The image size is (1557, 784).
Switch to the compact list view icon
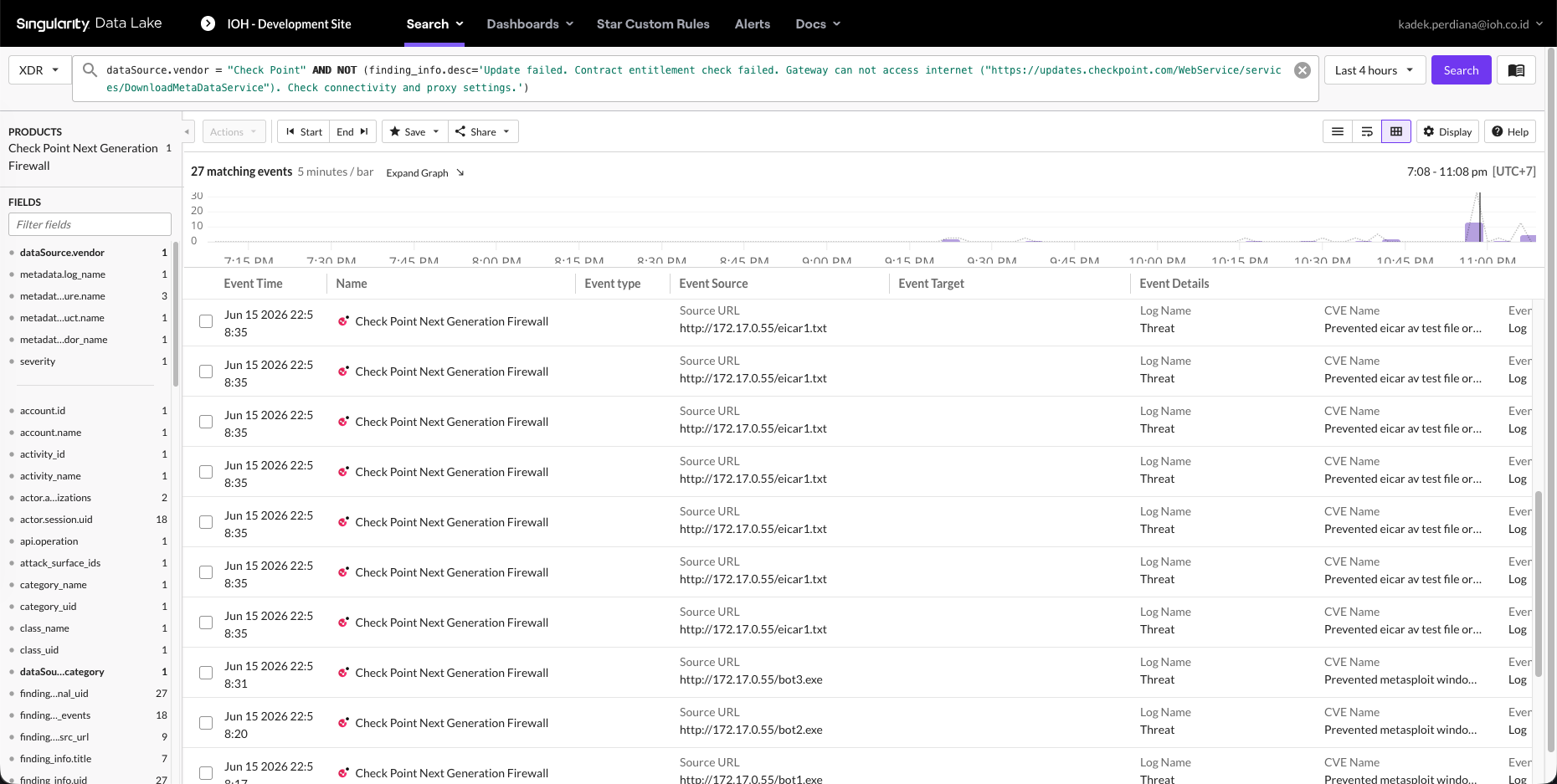(1338, 131)
